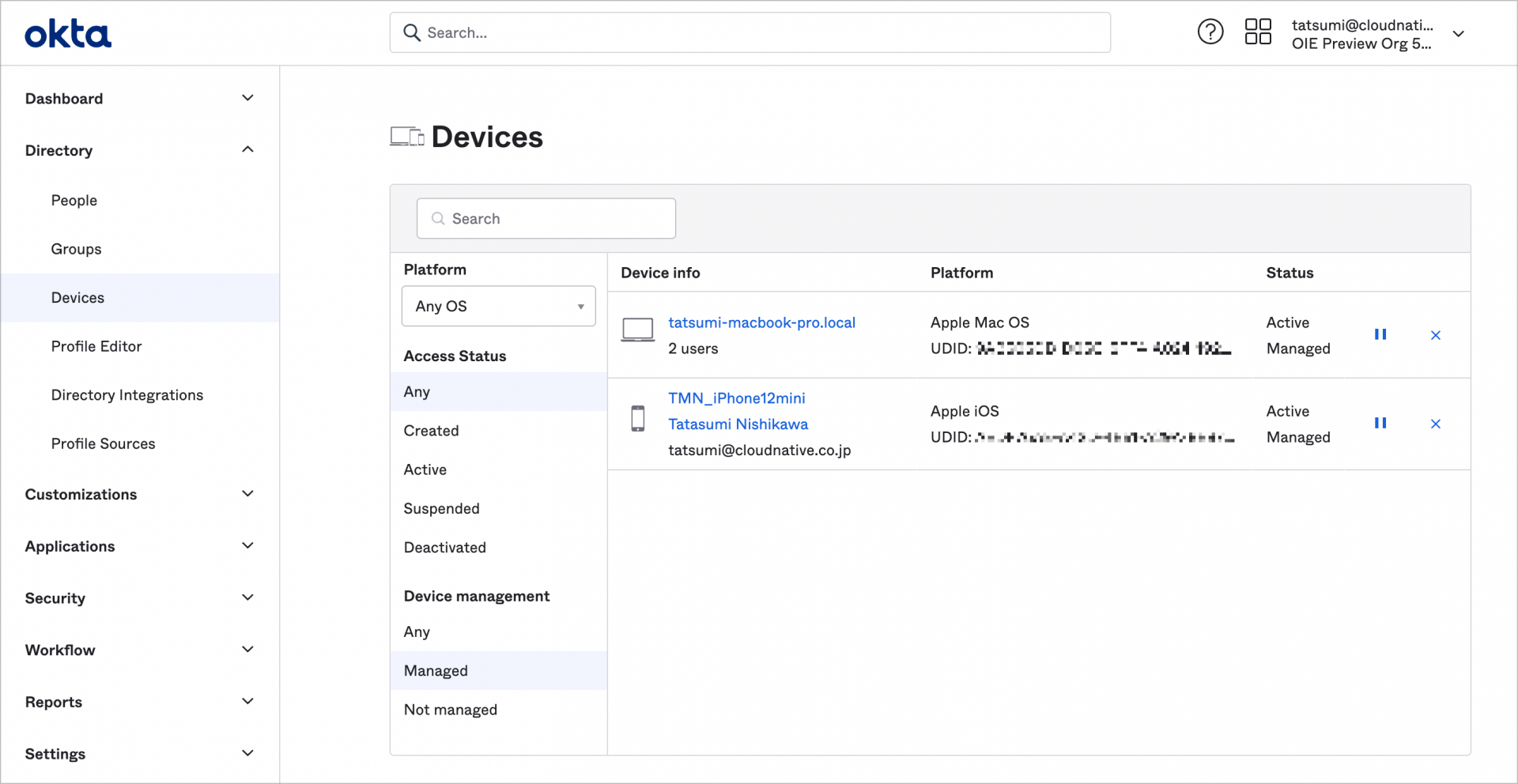Filter devices by Suspended status
This screenshot has width=1518, height=784.
click(441, 508)
